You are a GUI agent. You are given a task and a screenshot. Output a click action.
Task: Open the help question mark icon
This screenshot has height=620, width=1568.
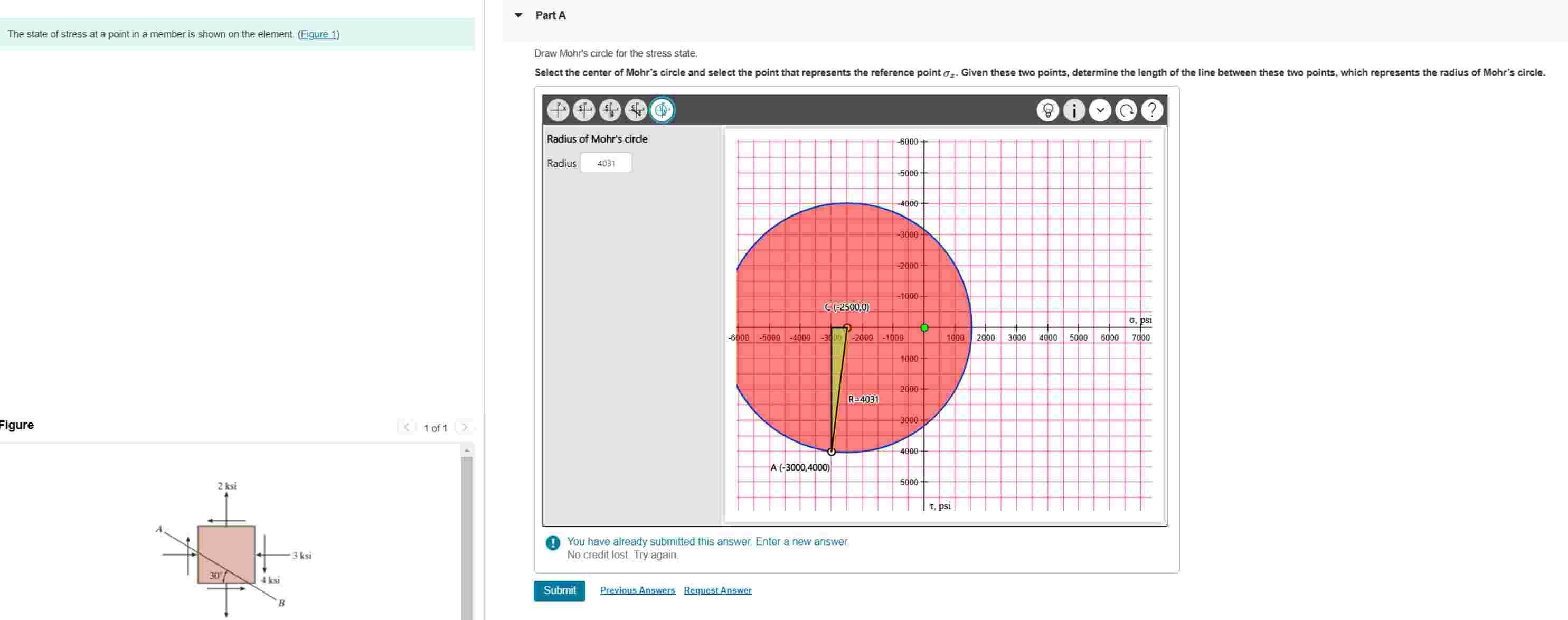(x=1151, y=110)
